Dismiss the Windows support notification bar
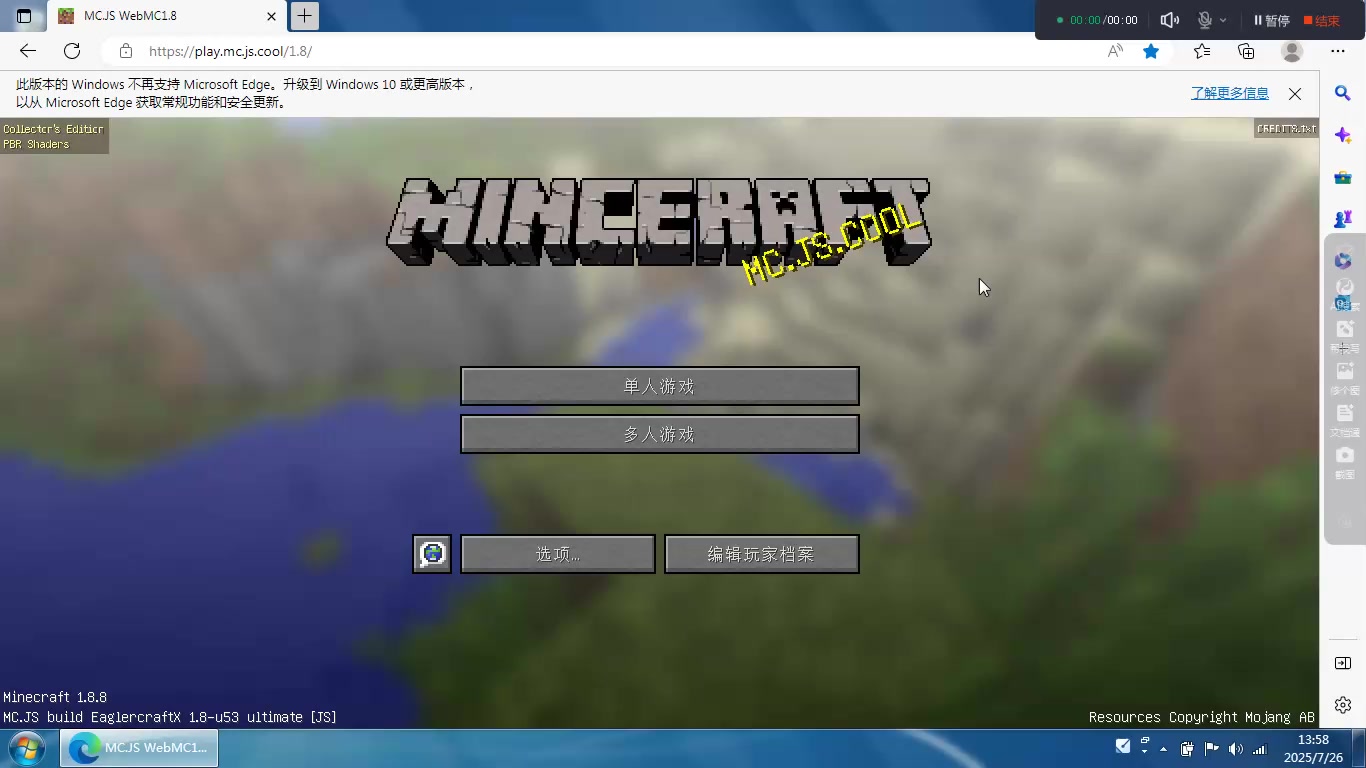This screenshot has height=768, width=1366. [1295, 93]
